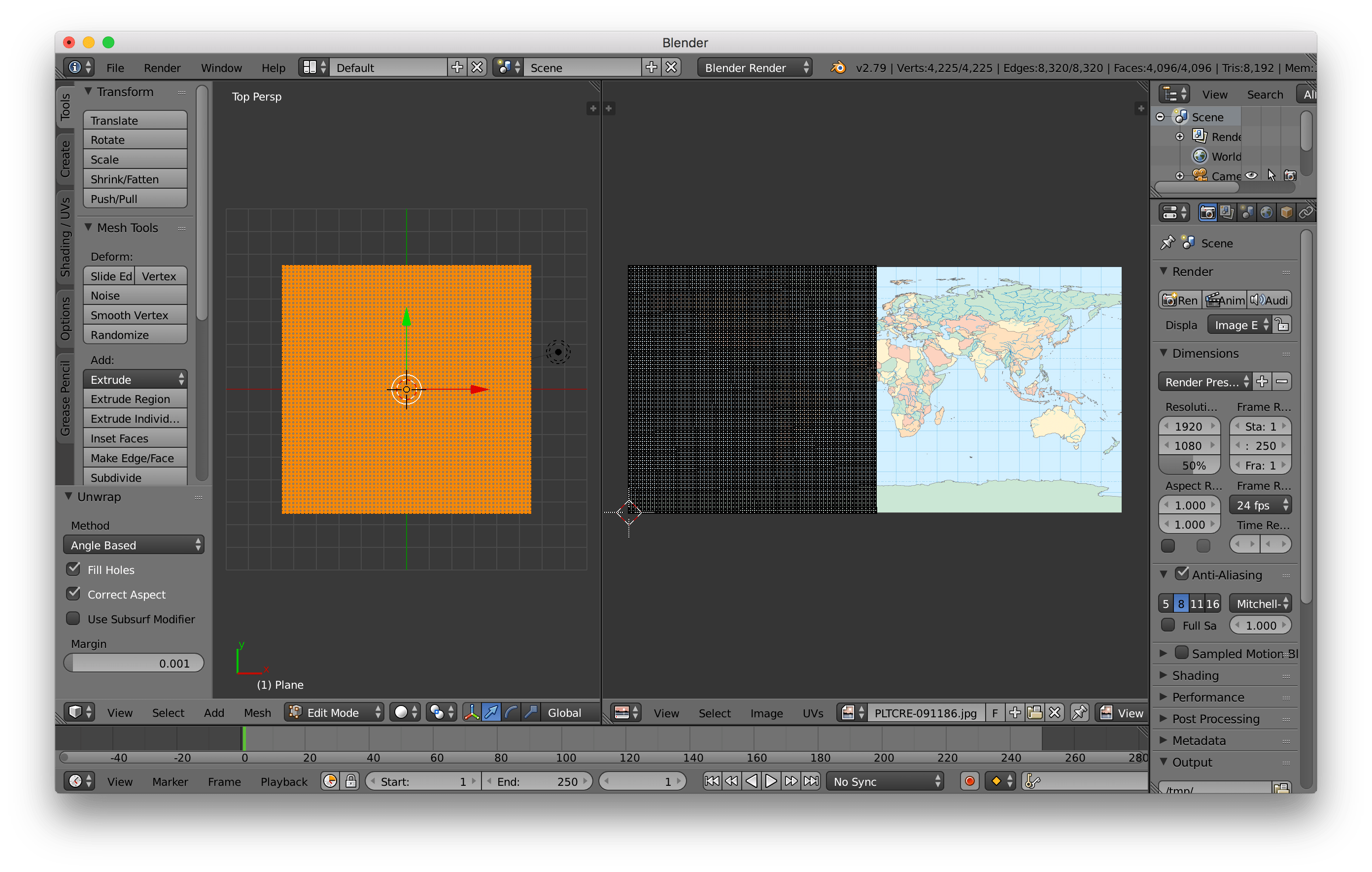
Task: Open the World properties tab icon
Action: click(1266, 213)
